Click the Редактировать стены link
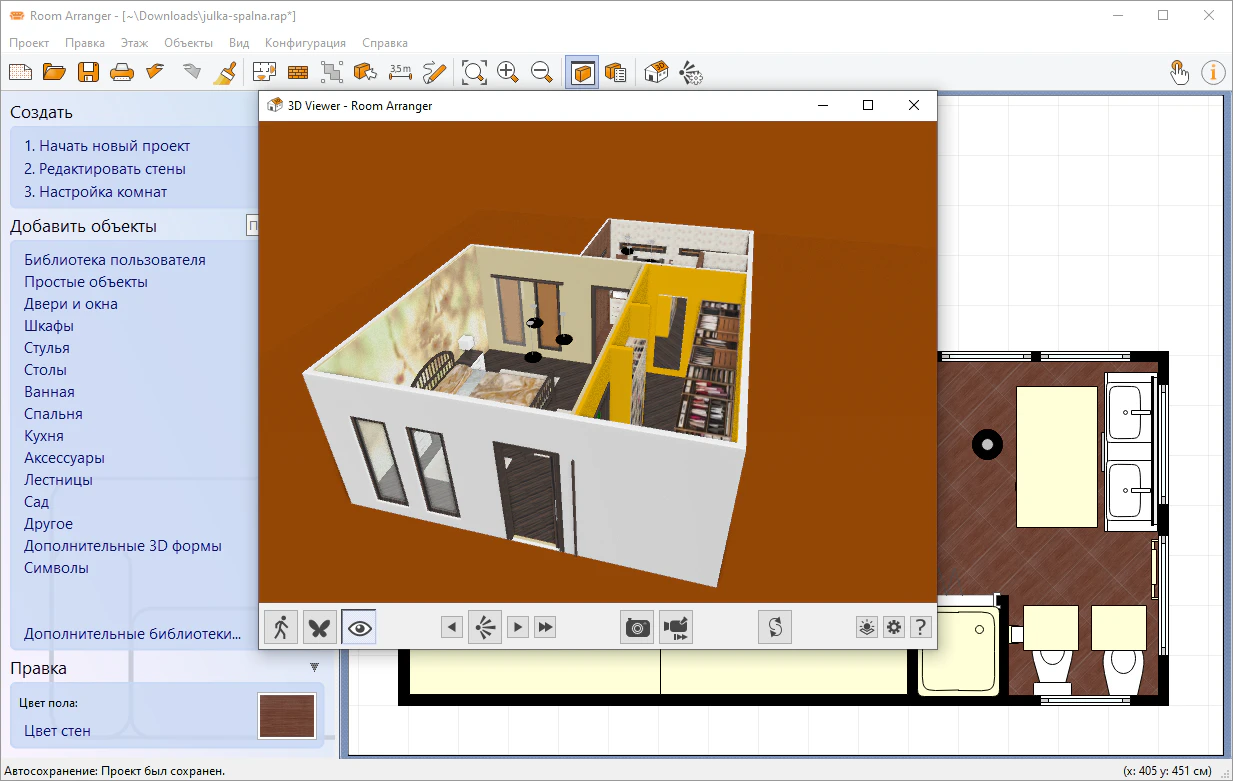Screen dimensions: 1233x781 point(105,170)
